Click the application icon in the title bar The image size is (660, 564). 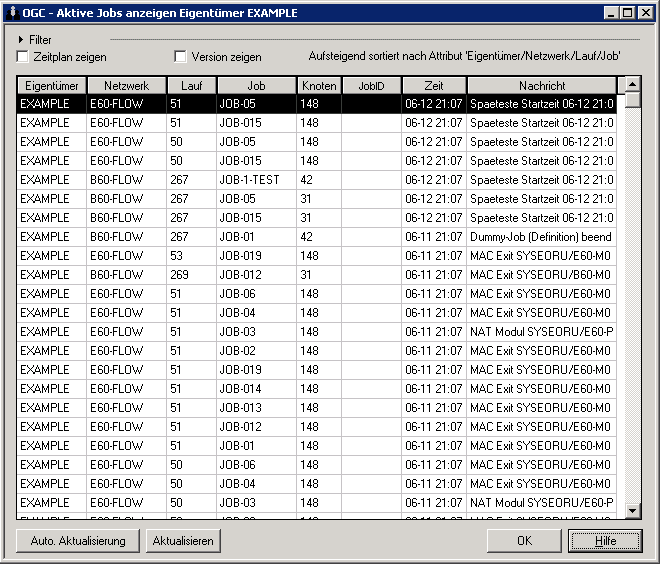pyautogui.click(x=11, y=12)
